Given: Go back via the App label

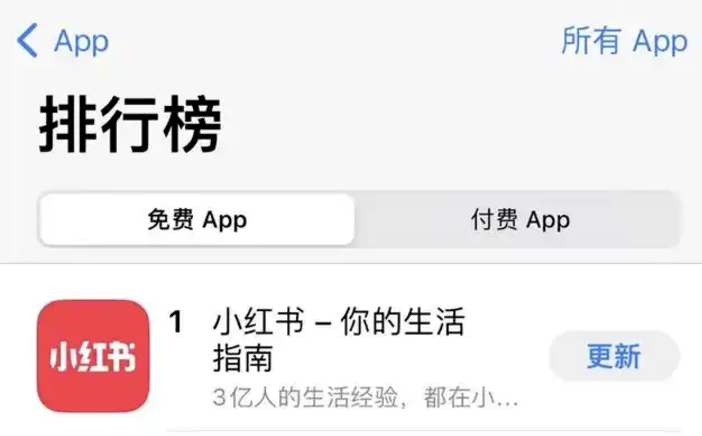Looking at the screenshot, I should click(81, 42).
